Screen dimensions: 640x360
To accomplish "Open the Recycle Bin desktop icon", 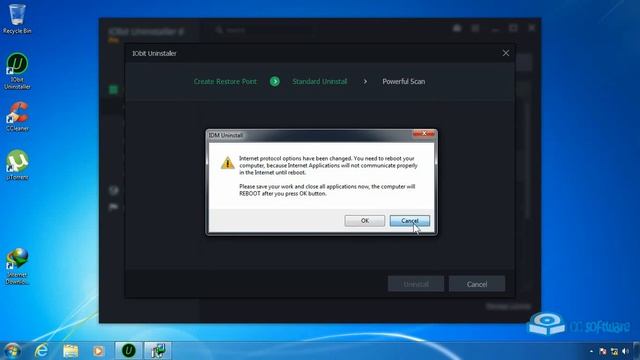I will tap(17, 19).
